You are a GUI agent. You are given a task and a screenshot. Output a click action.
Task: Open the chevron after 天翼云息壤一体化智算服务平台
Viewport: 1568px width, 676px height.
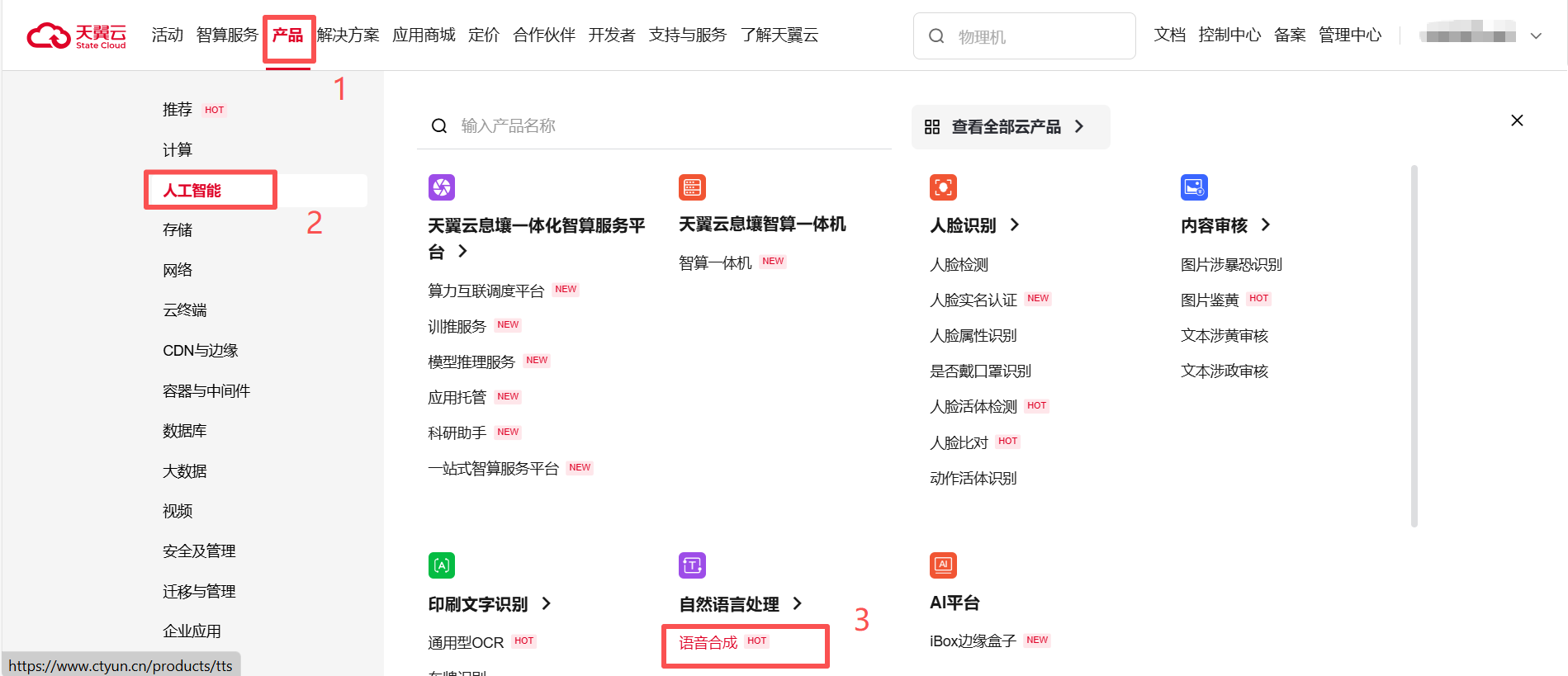tap(463, 251)
